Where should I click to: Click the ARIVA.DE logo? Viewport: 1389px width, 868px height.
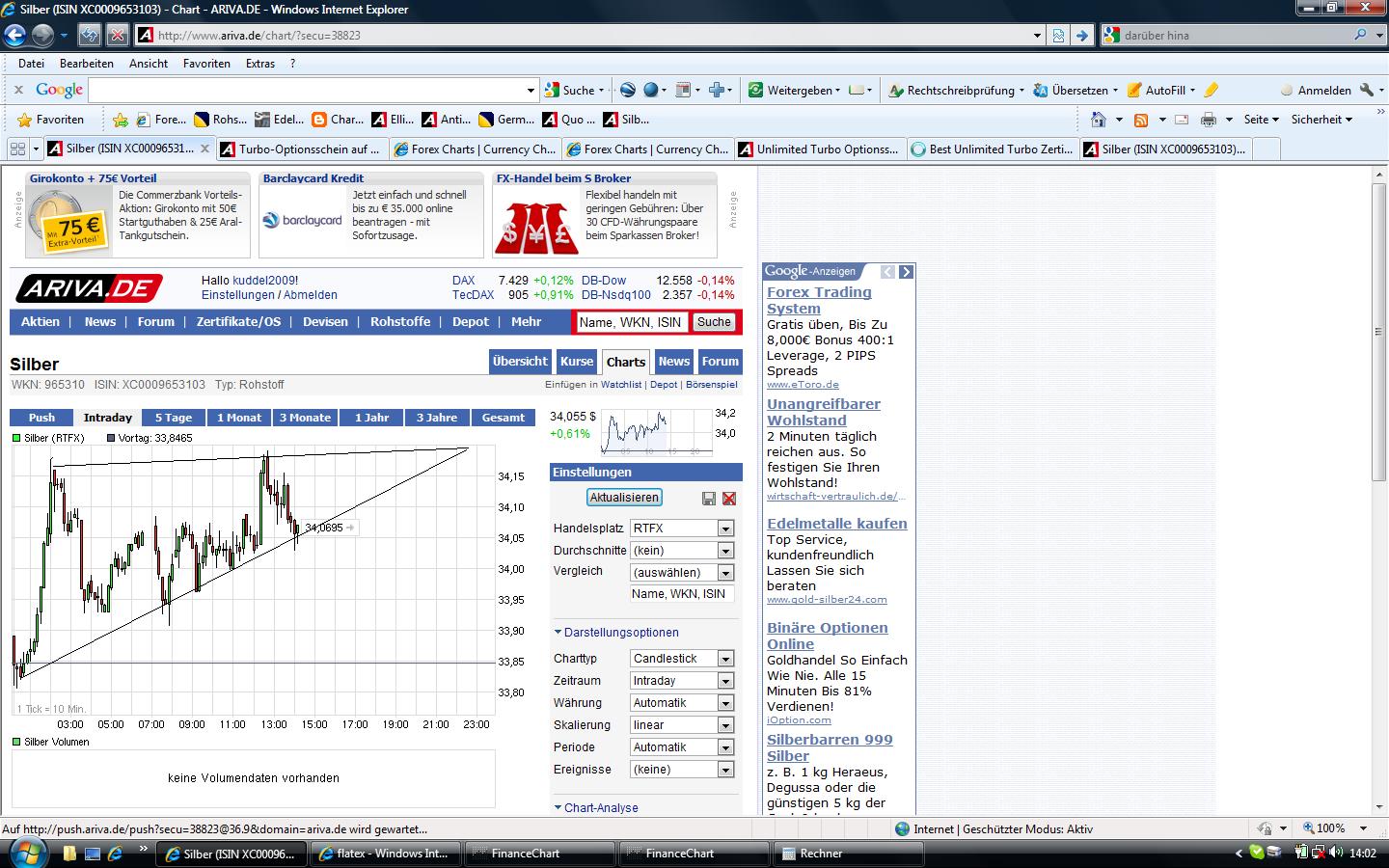click(89, 287)
